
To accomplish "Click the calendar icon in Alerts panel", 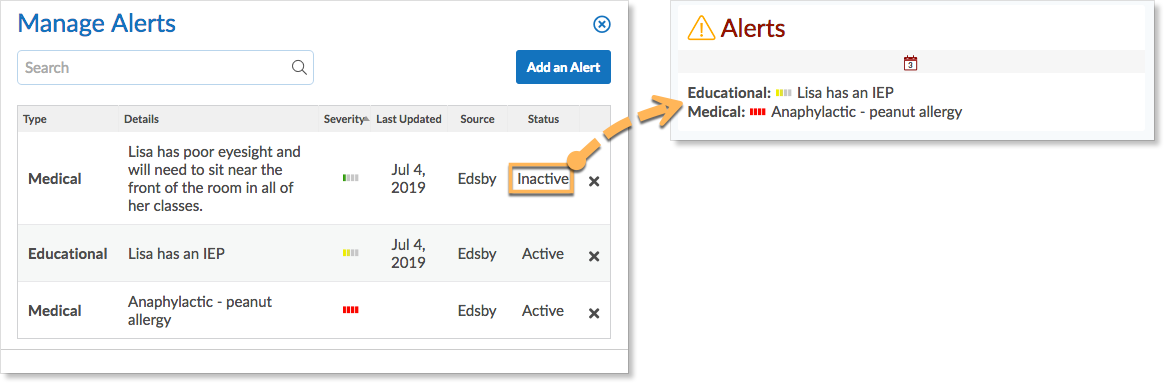I will 910,63.
